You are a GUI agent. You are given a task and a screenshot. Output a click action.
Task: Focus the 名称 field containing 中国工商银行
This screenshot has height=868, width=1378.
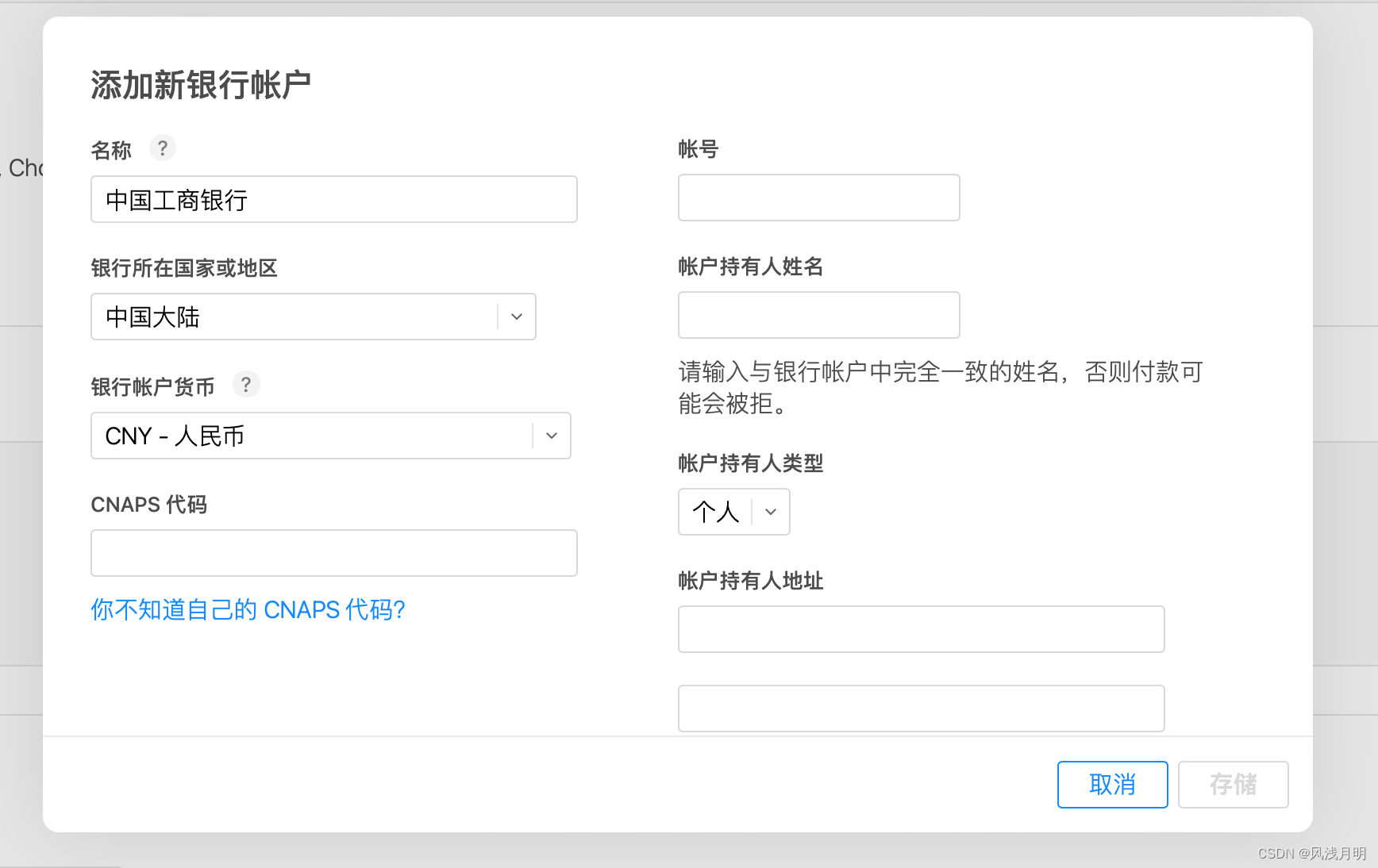click(x=334, y=199)
